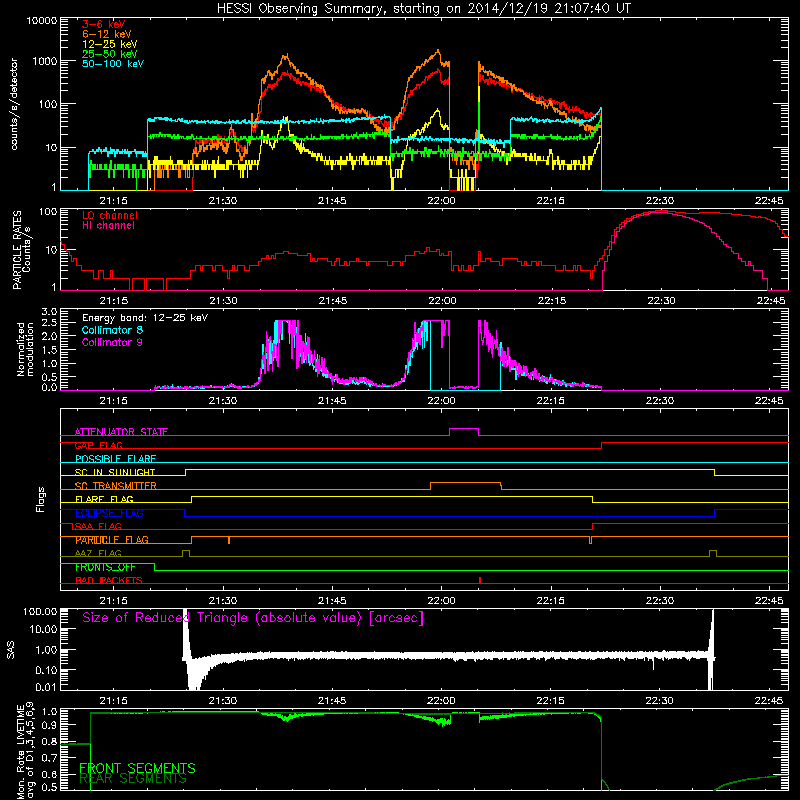This screenshot has width=800, height=800.
Task: Click the LO channel legend label
Action: [x=110, y=215]
